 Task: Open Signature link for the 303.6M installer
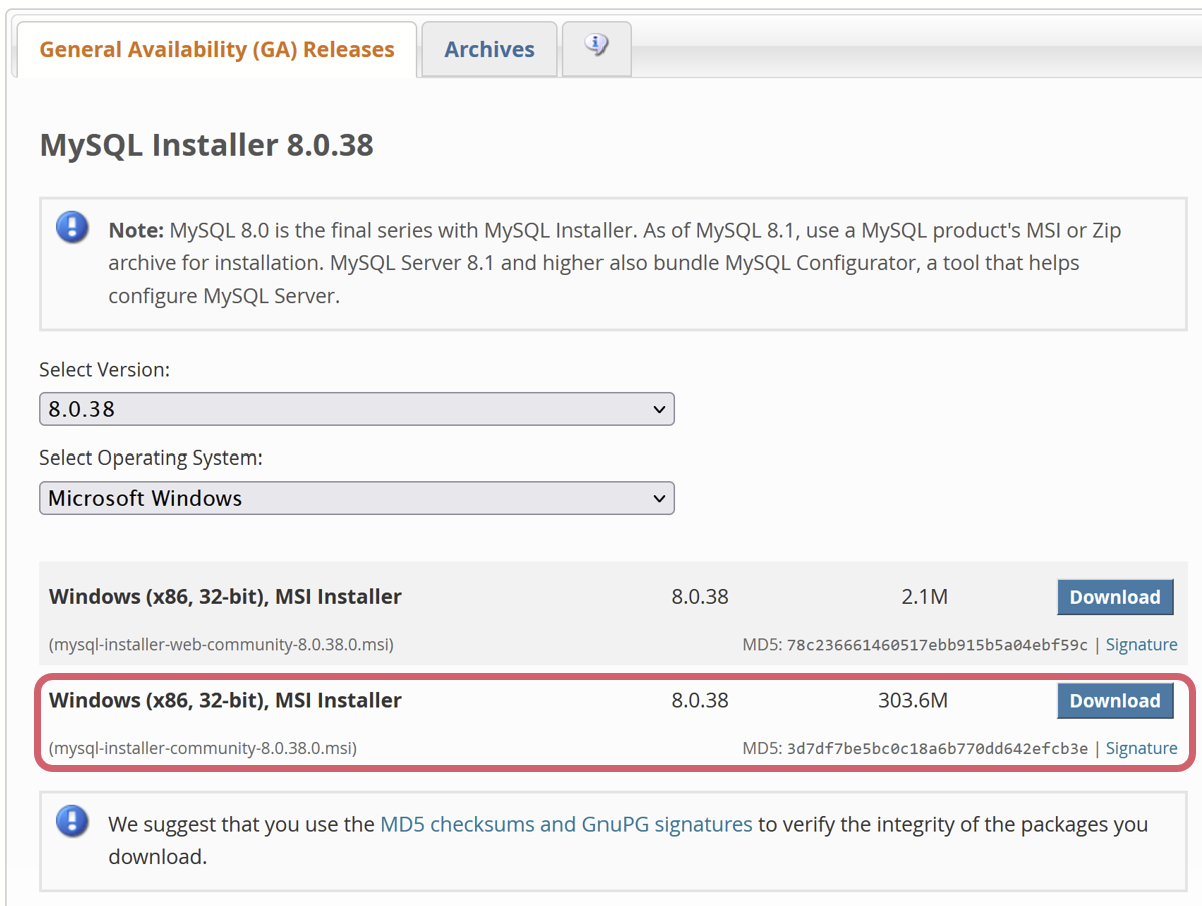[1141, 748]
